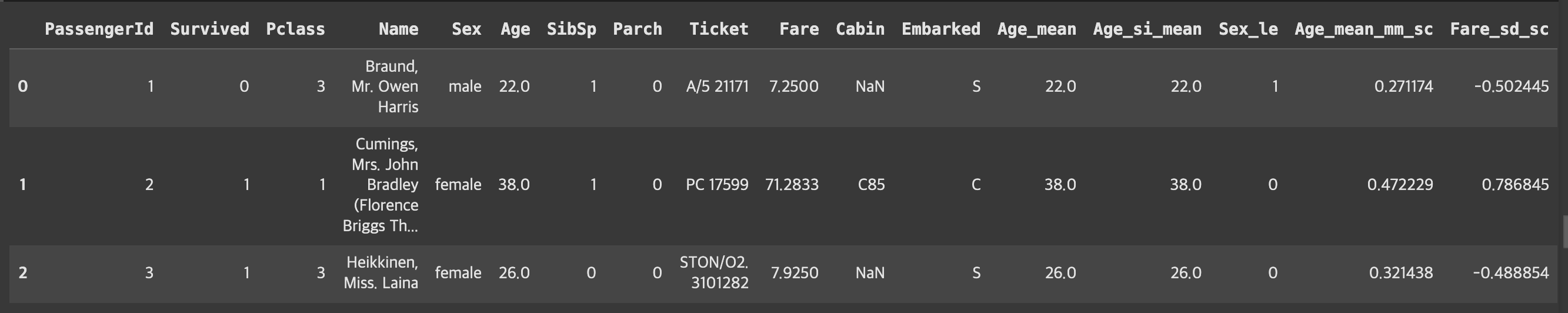Viewport: 1568px width, 313px height.
Task: Click the cabin cell C85
Action: pos(870,185)
